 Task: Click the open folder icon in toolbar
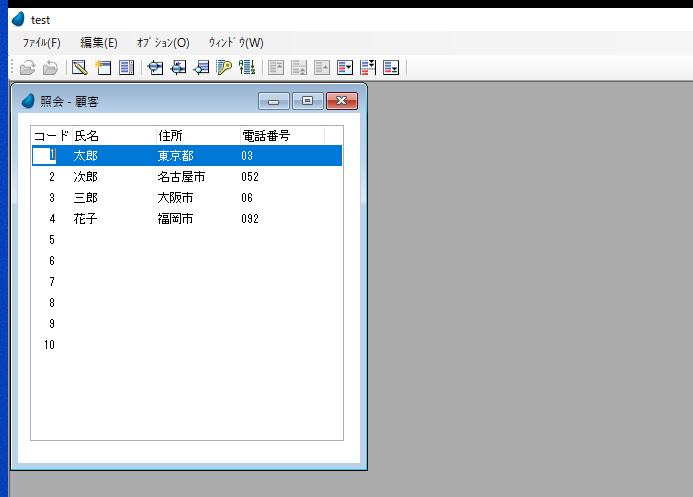tap(27, 68)
